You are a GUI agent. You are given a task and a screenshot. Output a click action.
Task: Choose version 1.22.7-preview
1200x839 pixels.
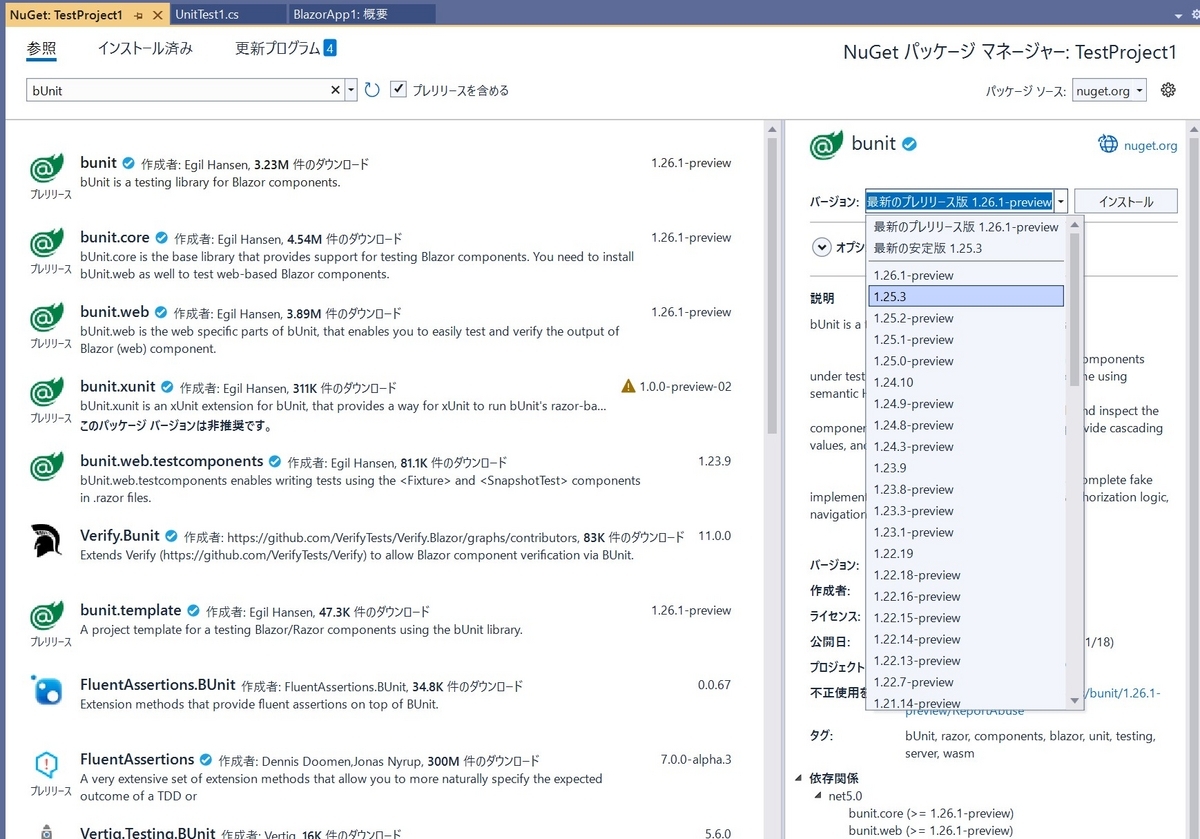click(966, 682)
